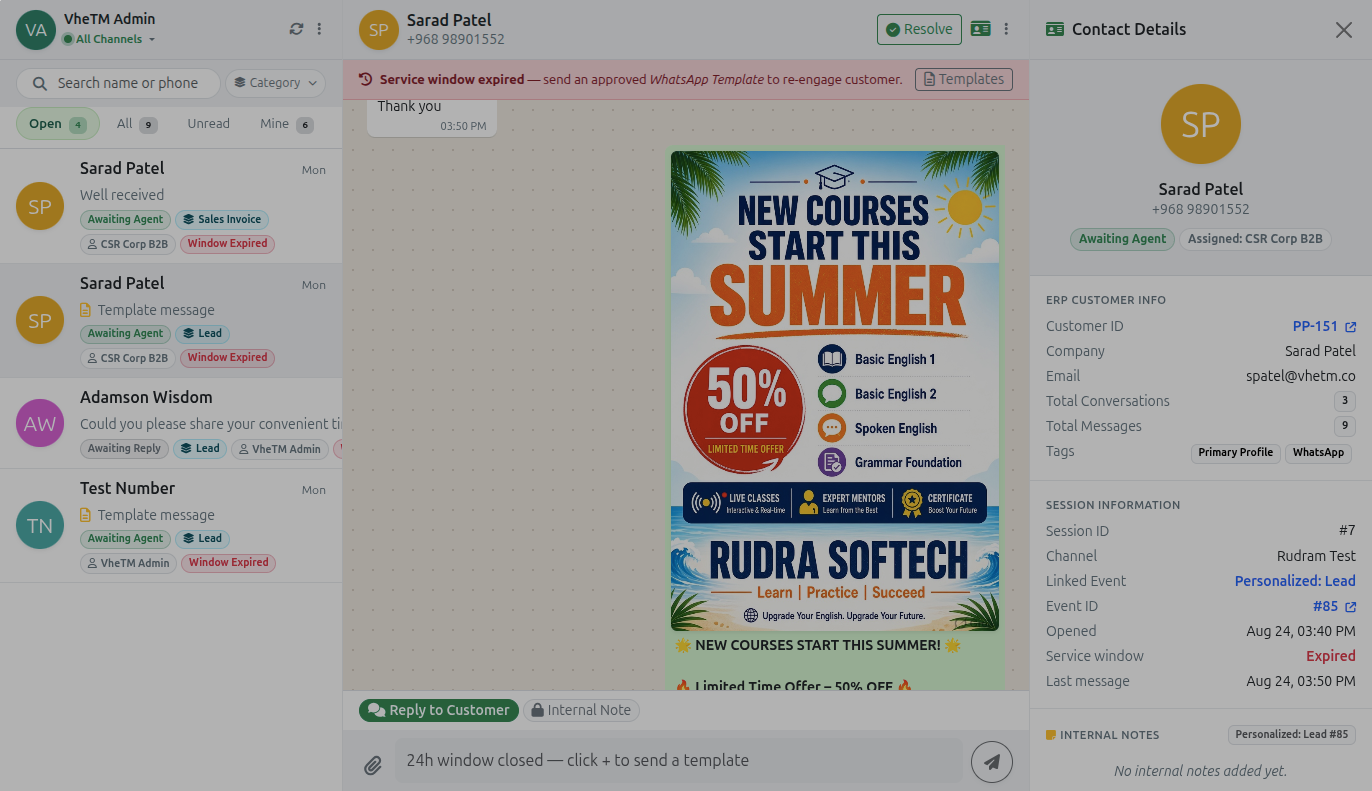Click the attachment paperclip icon
Viewport: 1372px width, 791px height.
(373, 765)
